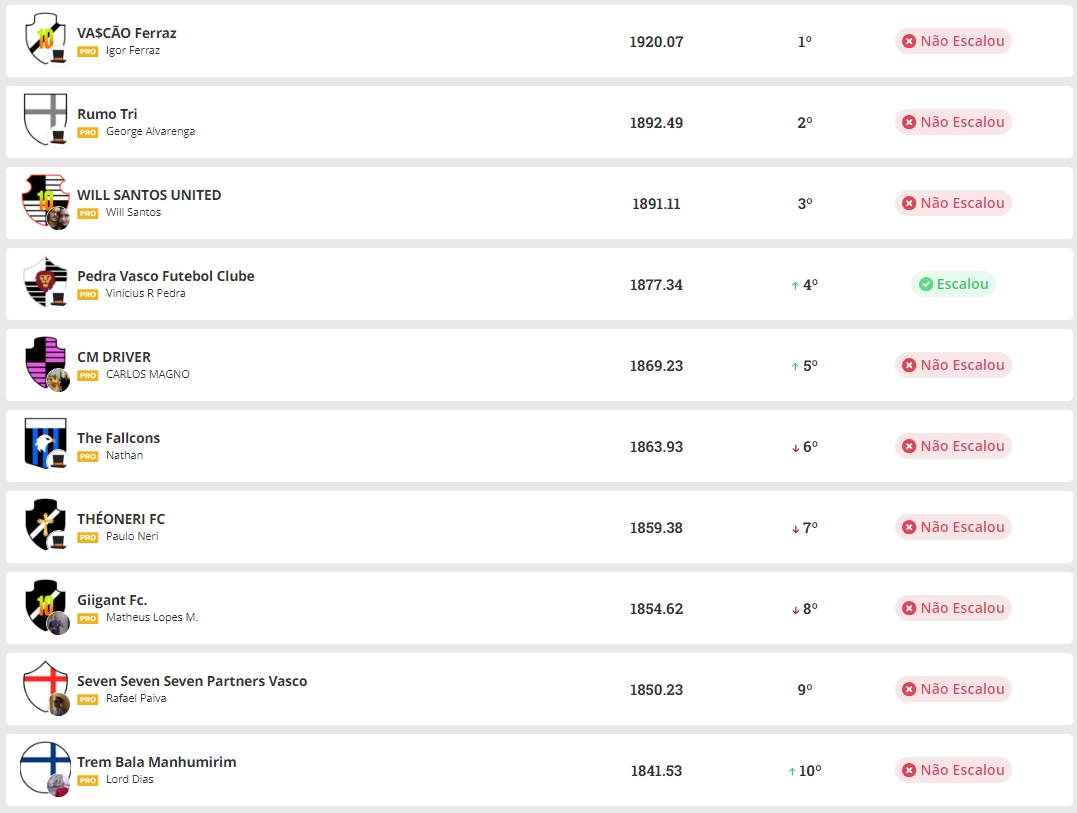Screen dimensions: 1077x813
Task: Click Não Escalou badge for VA$CÃO Ferraz
Action: point(953,41)
